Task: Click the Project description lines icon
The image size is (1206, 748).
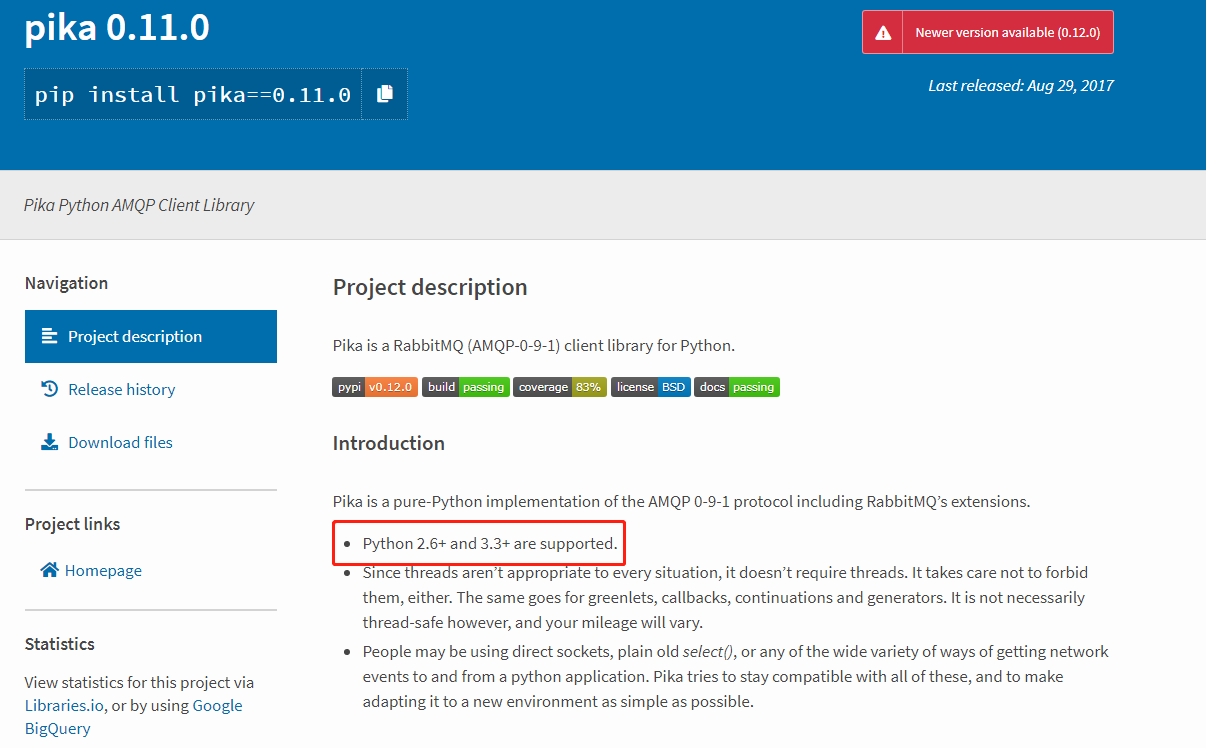Action: [49, 336]
